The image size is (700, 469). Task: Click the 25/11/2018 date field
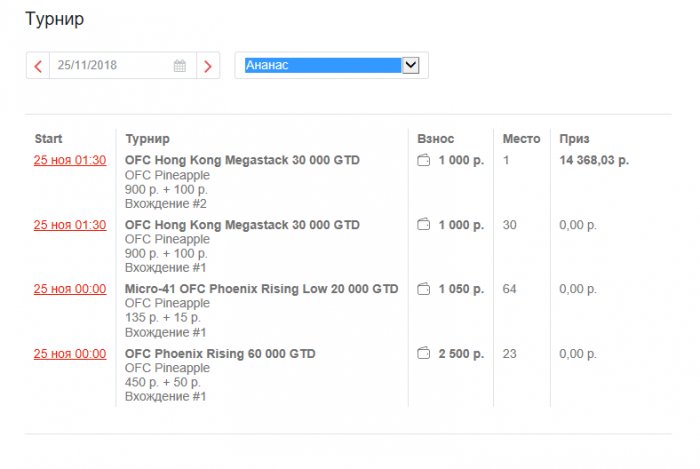[x=110, y=66]
